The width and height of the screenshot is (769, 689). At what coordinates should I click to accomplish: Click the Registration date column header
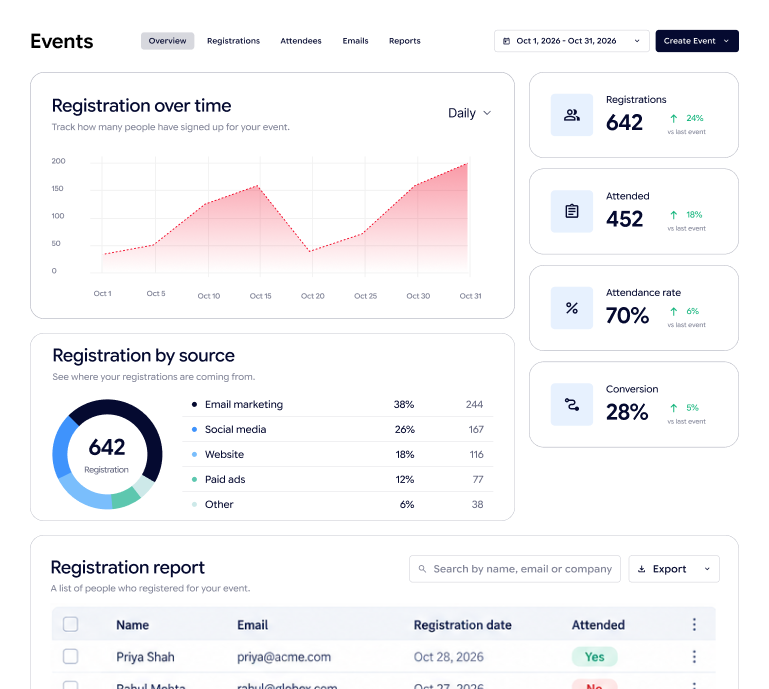pyautogui.click(x=462, y=625)
